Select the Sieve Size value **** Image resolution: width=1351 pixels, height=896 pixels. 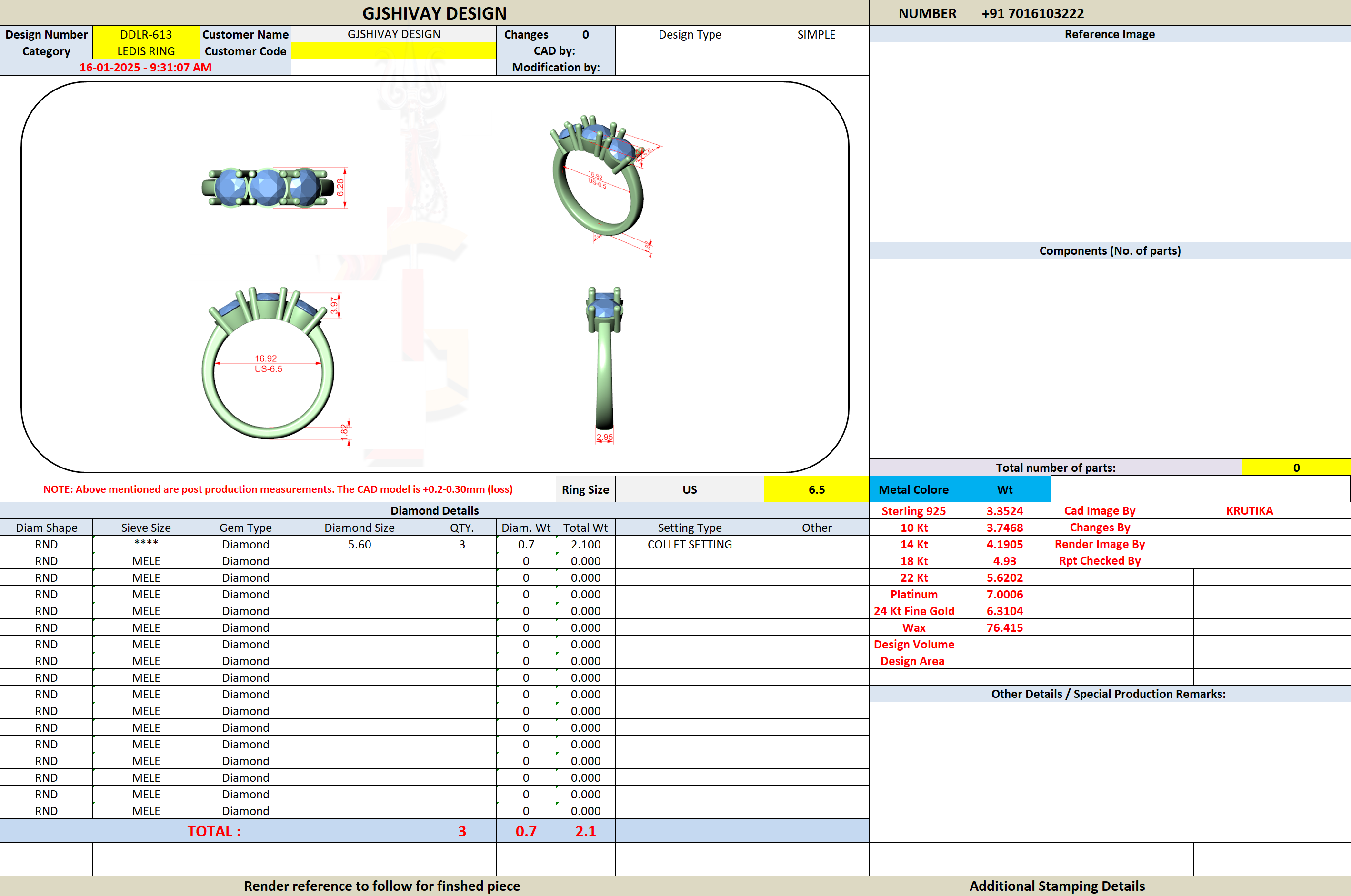coord(146,543)
